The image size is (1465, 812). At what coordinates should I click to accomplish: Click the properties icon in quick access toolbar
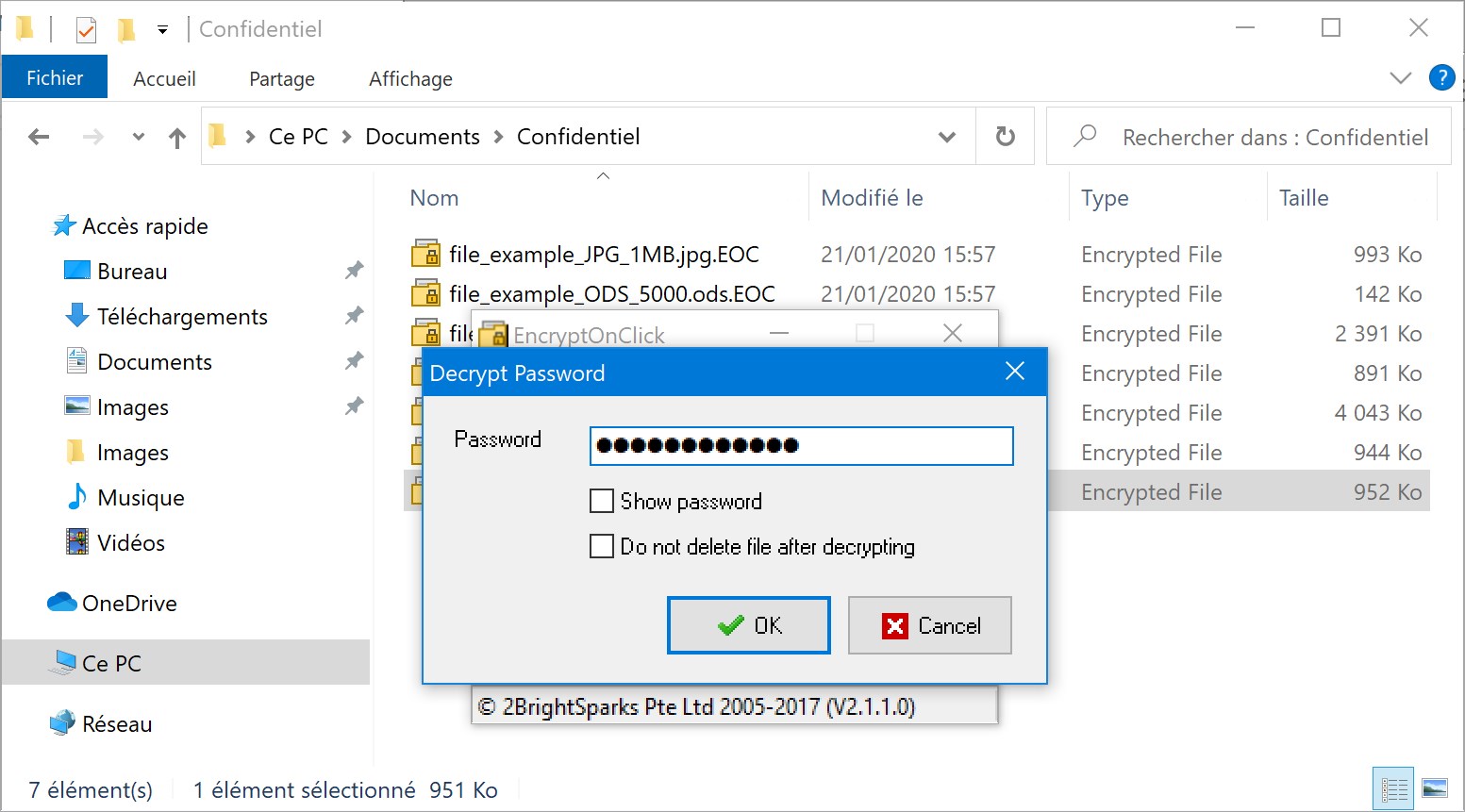pyautogui.click(x=86, y=30)
